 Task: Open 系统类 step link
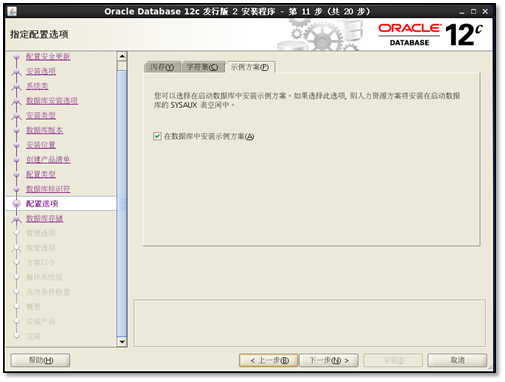point(37,86)
